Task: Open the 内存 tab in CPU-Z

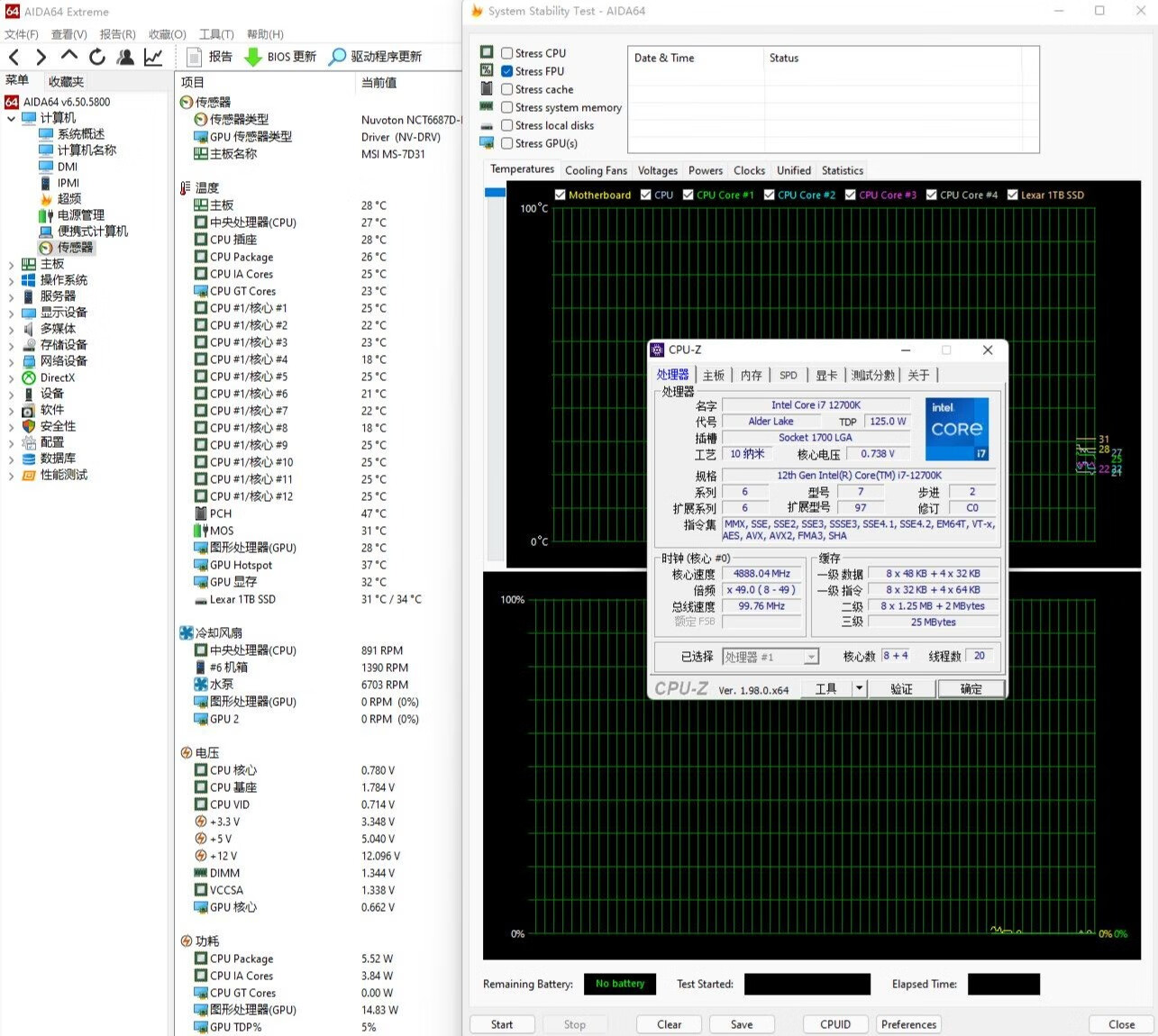Action: pos(752,375)
